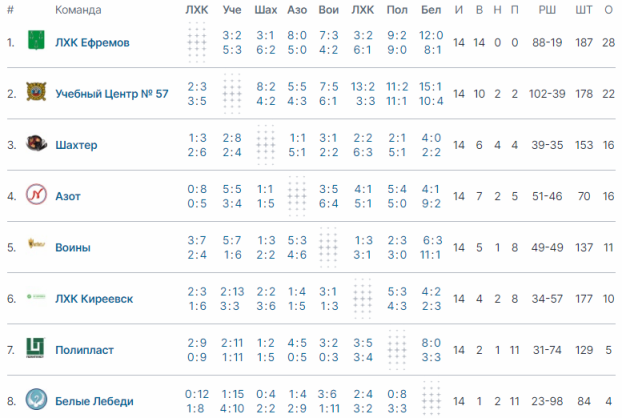The width and height of the screenshot is (622, 418).
Task: Open the ЛХК Киреевск team link
Action: [94, 299]
